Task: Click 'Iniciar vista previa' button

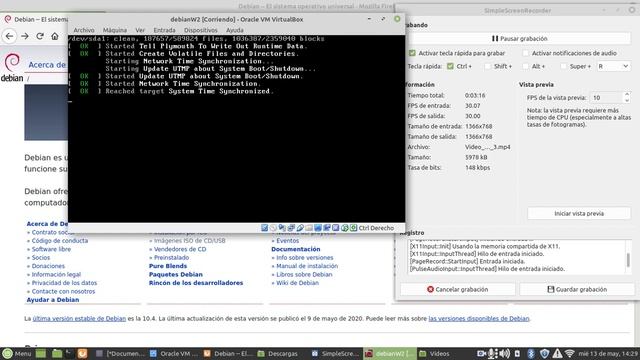Action: coord(579,213)
